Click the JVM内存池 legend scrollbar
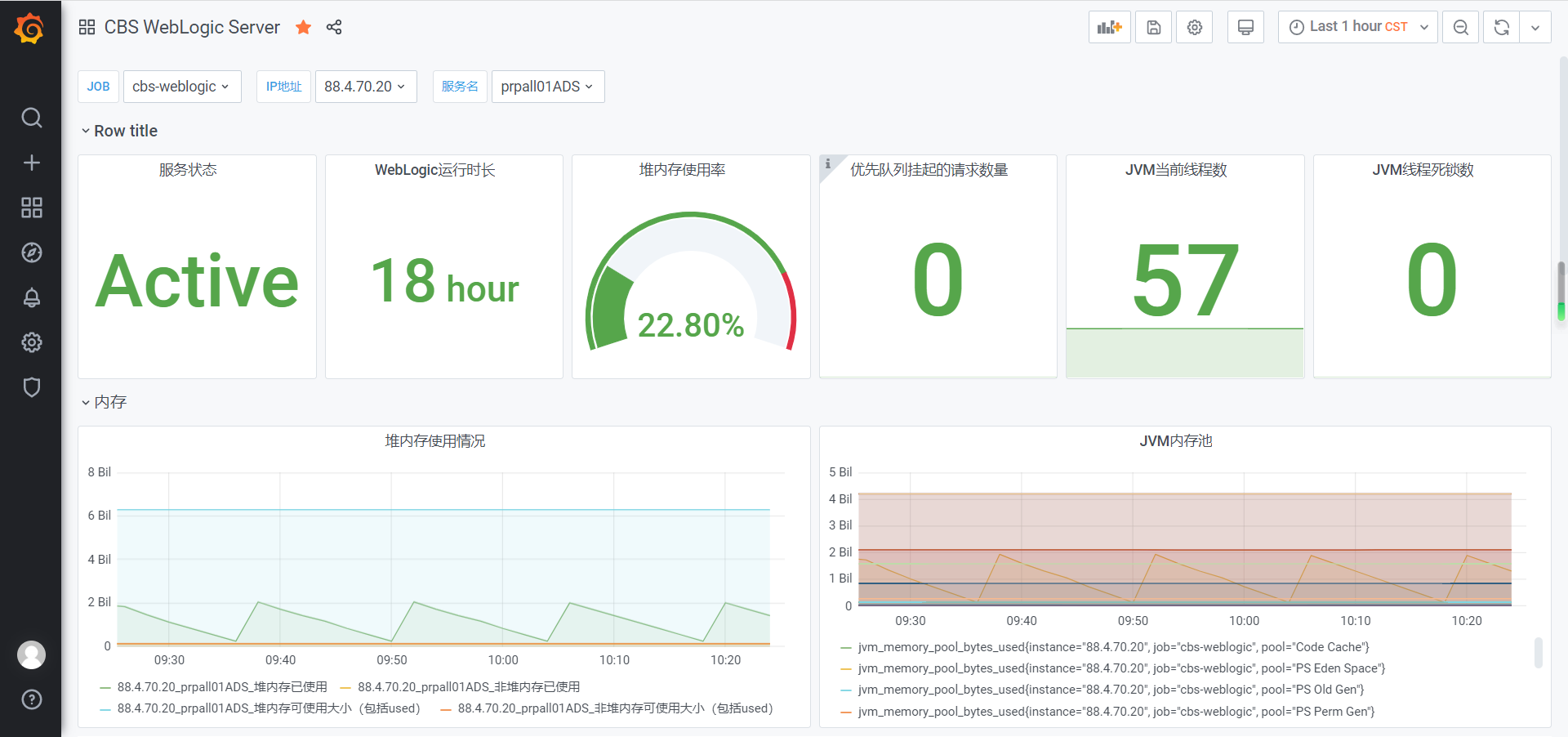Screen dimensions: 1568x737 coord(1539,653)
